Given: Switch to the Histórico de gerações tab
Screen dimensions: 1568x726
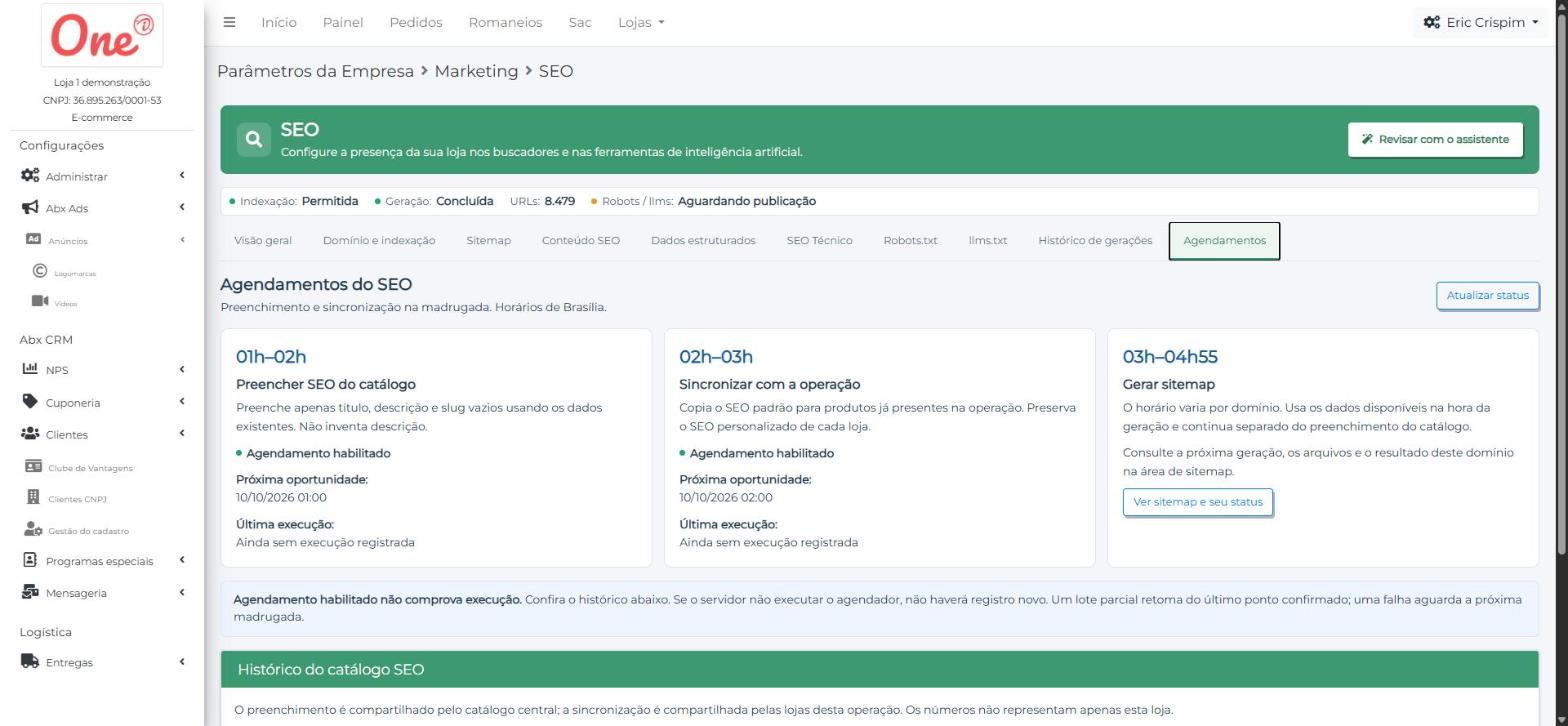Looking at the screenshot, I should [1095, 240].
